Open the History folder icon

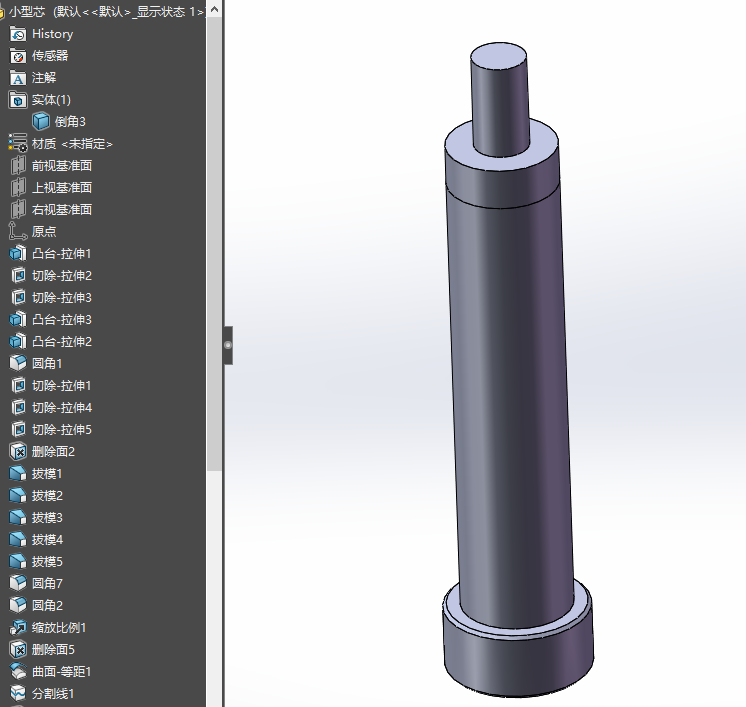click(18, 34)
